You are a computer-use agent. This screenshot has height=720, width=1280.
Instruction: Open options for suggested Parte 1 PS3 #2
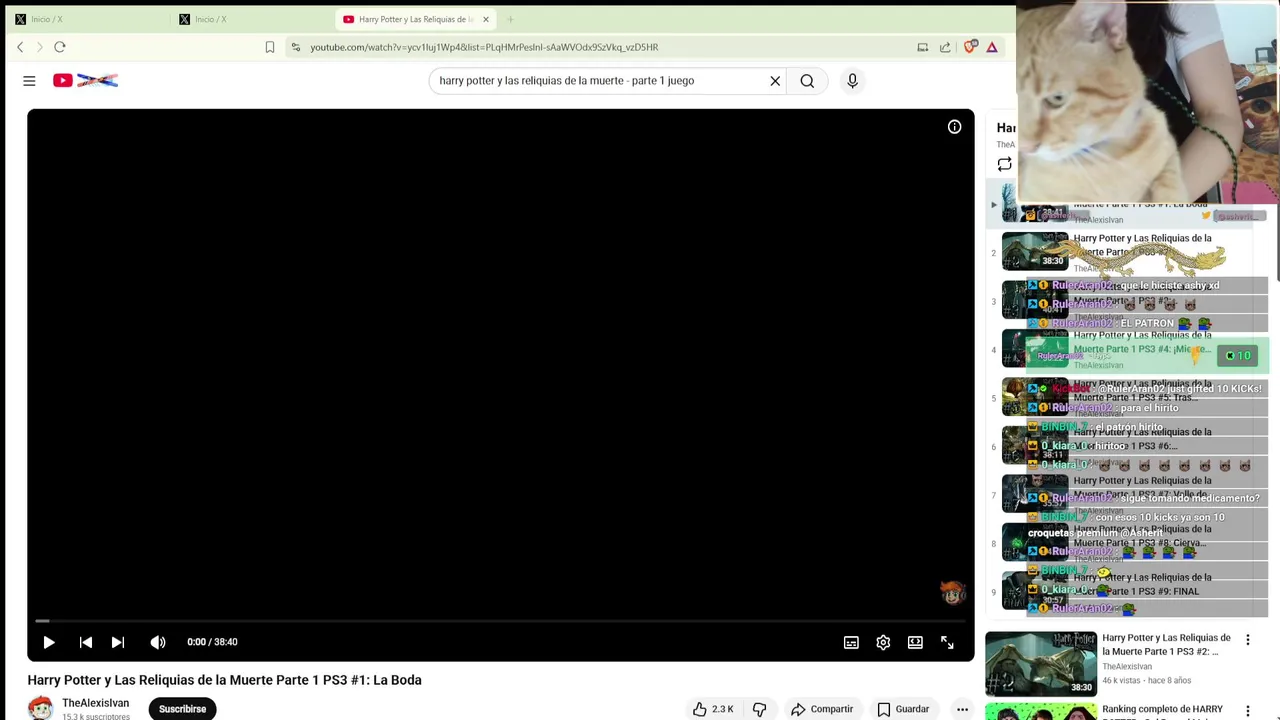pos(1248,639)
